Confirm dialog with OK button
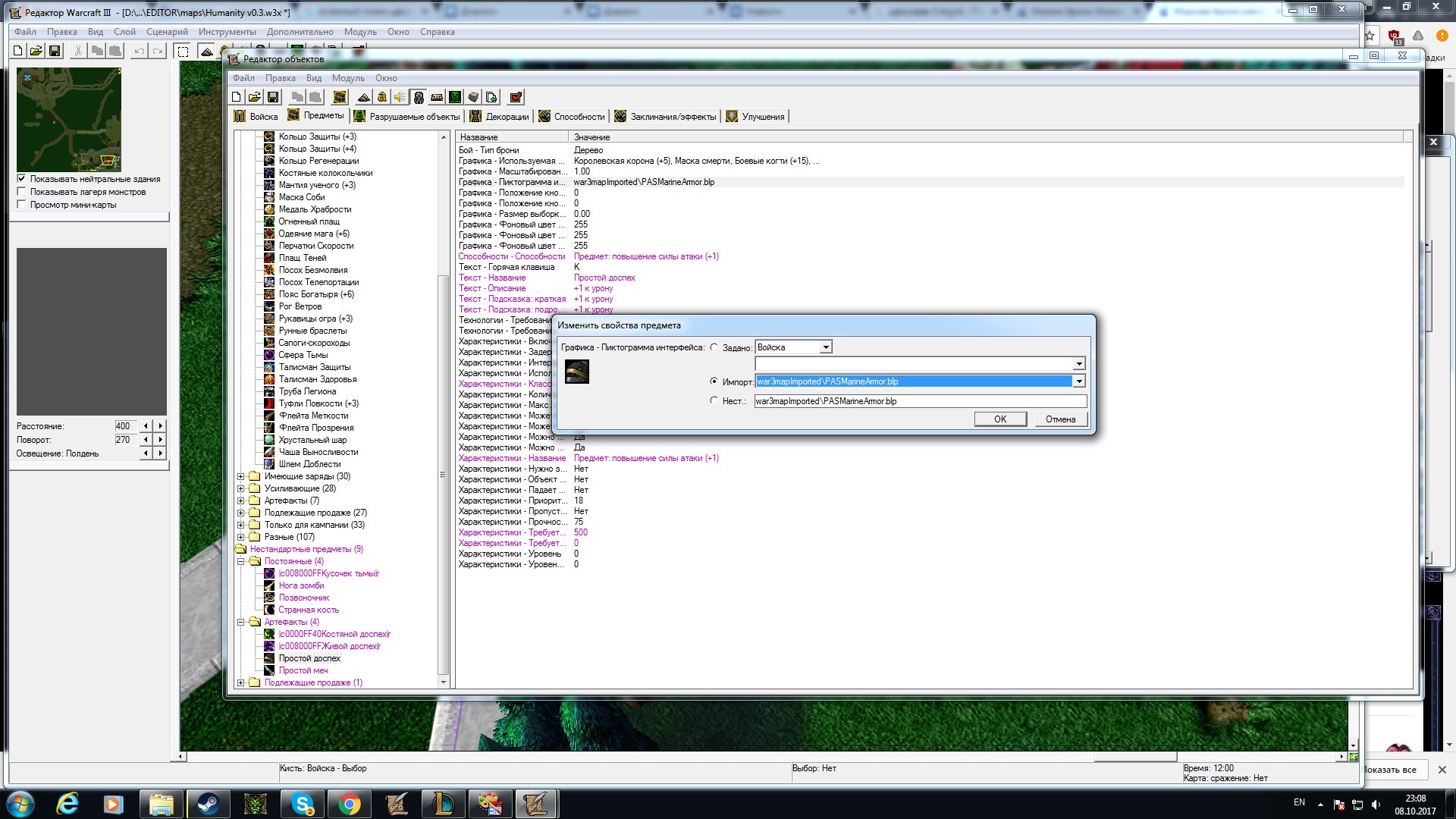The width and height of the screenshot is (1456, 819). point(1000,419)
